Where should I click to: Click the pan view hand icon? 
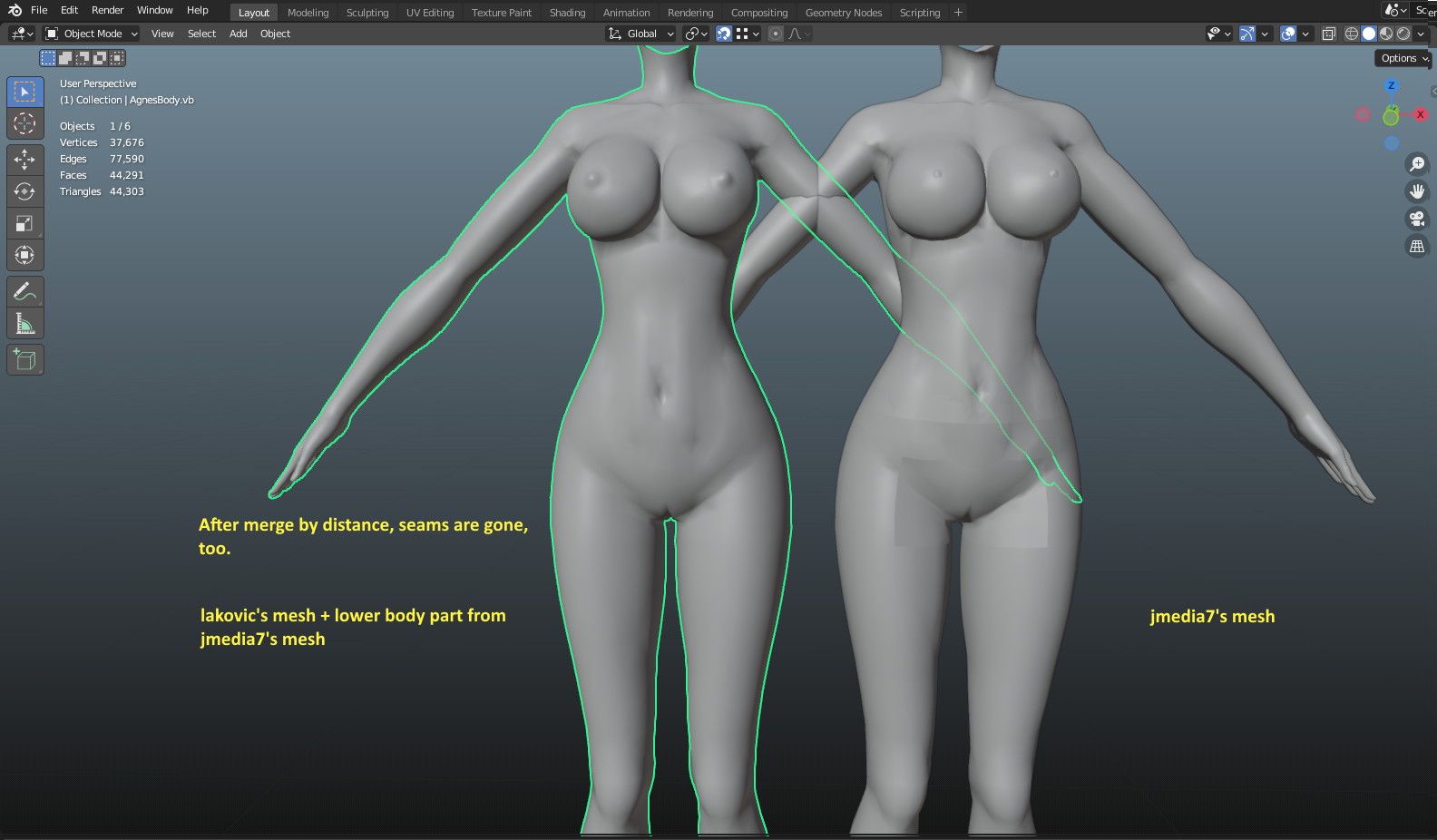pos(1417,191)
